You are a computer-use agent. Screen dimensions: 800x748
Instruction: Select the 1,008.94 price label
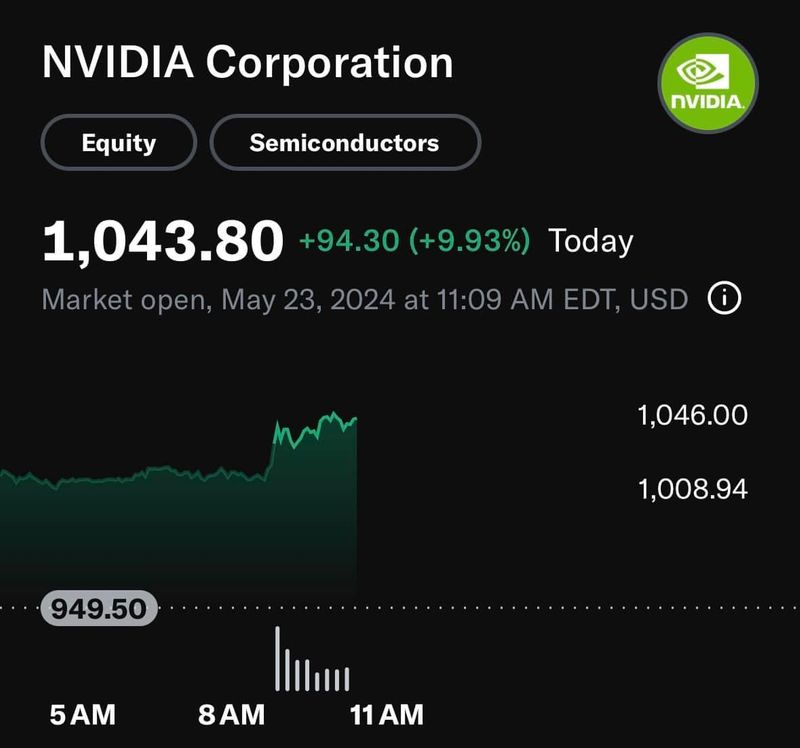click(691, 488)
